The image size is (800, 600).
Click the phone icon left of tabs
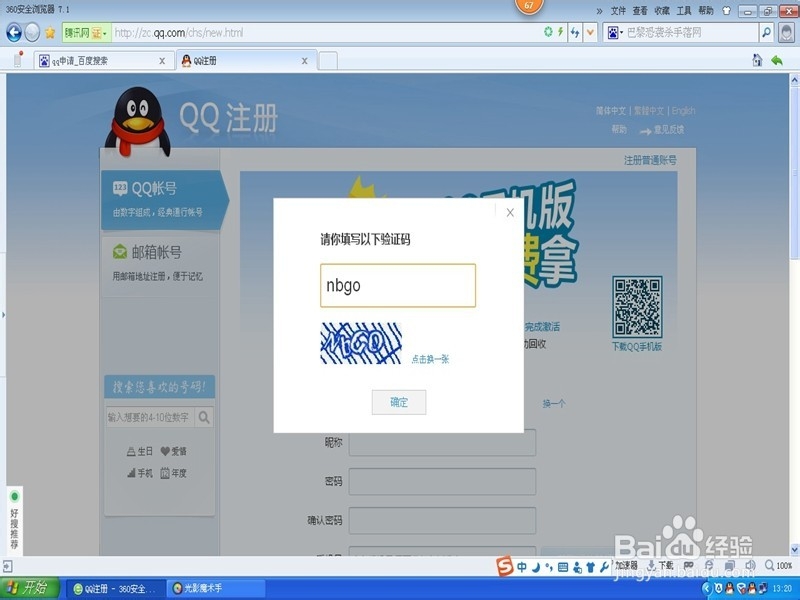[18, 59]
